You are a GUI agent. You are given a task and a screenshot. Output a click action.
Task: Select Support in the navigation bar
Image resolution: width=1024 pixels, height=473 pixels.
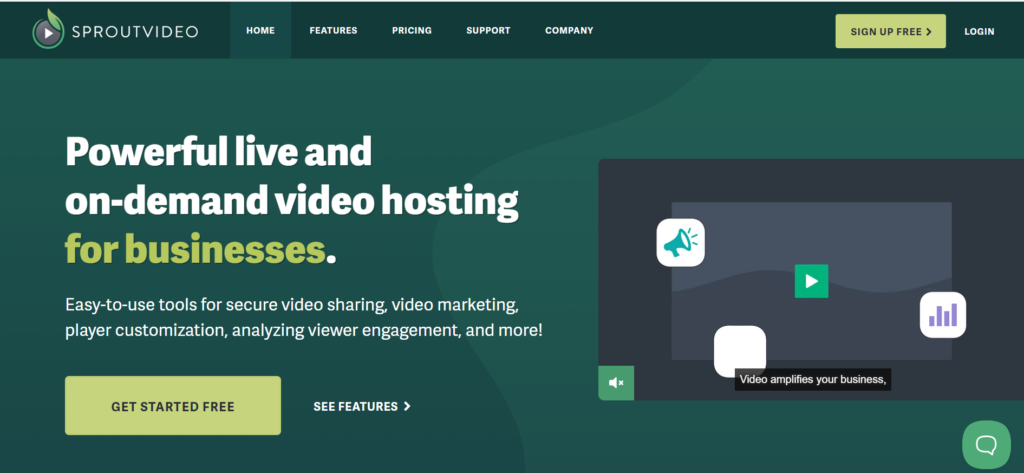[x=488, y=31]
